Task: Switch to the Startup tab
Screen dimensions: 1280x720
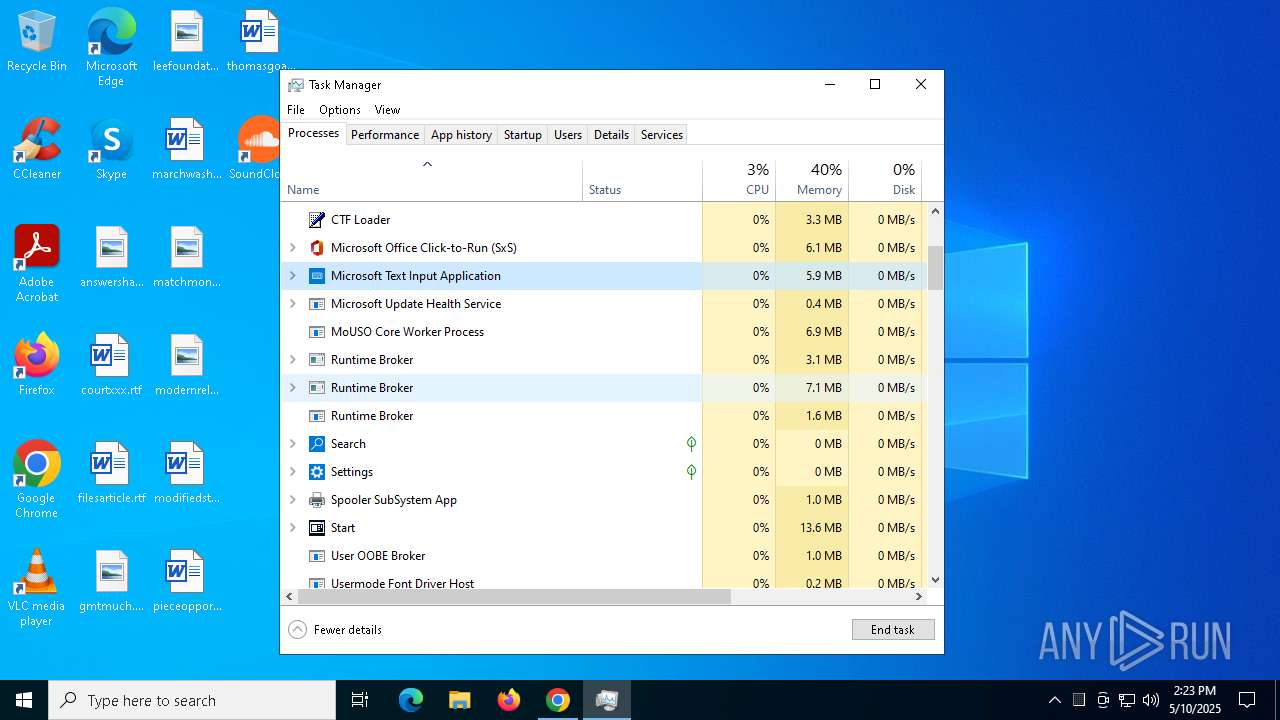Action: pyautogui.click(x=523, y=135)
